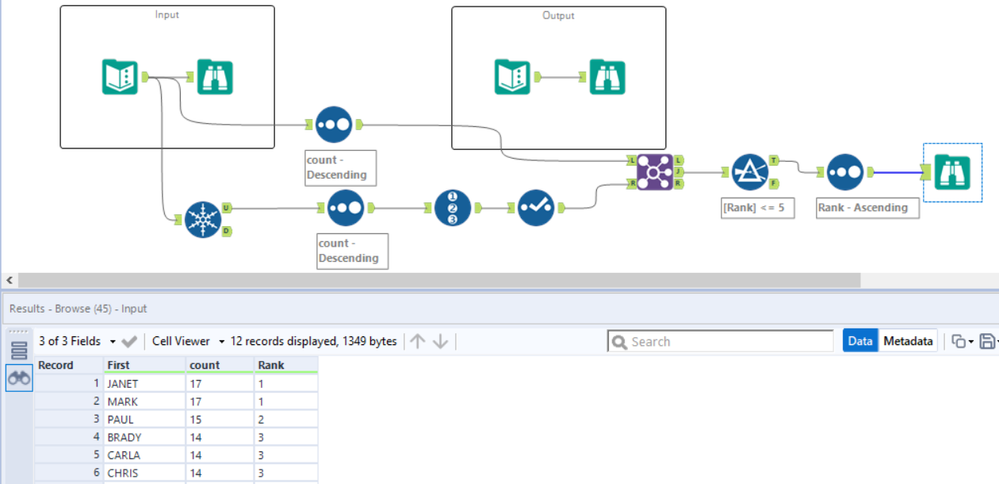The height and width of the screenshot is (484, 999).
Task: Click the First column header
Action: (x=145, y=365)
